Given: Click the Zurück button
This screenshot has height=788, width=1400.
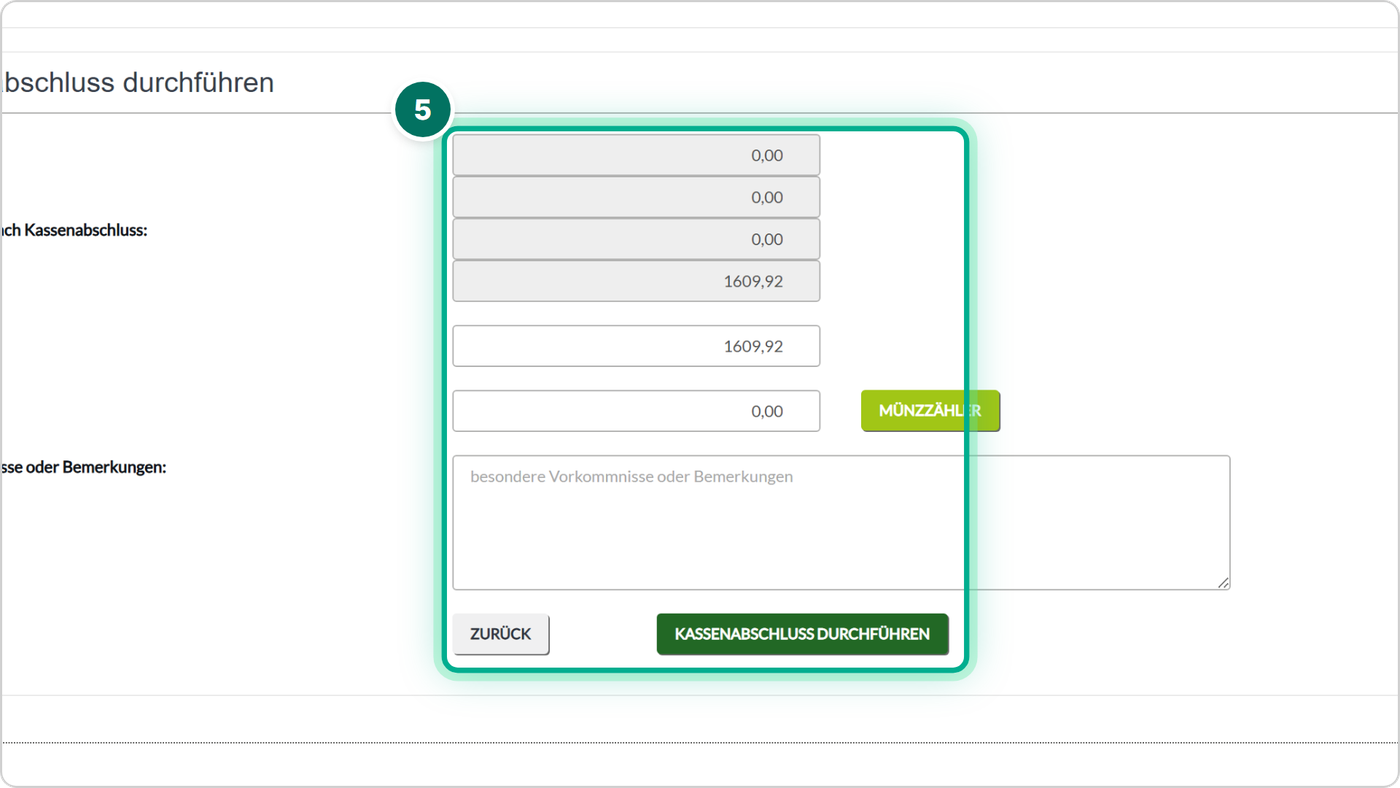Looking at the screenshot, I should tap(501, 634).
